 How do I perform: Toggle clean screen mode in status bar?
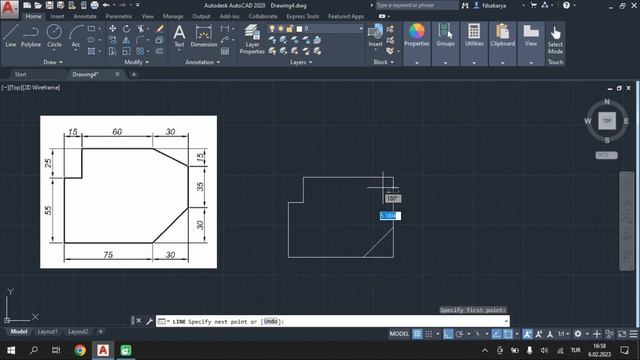(x=622, y=334)
